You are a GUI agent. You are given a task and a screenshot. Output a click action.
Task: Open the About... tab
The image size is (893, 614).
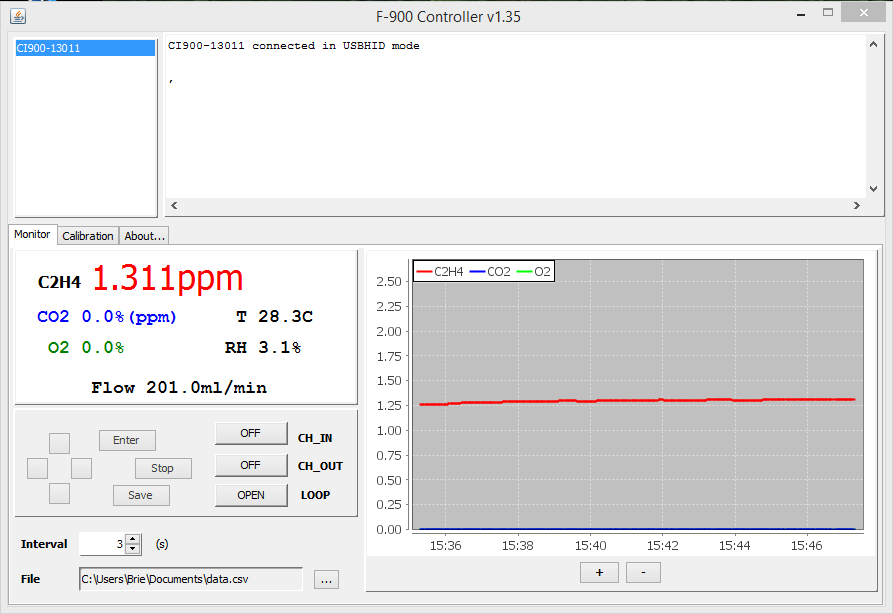144,236
